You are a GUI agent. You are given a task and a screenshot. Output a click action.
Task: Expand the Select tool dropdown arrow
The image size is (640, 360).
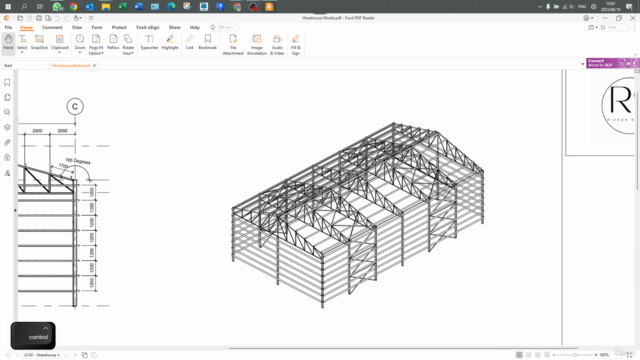22,53
